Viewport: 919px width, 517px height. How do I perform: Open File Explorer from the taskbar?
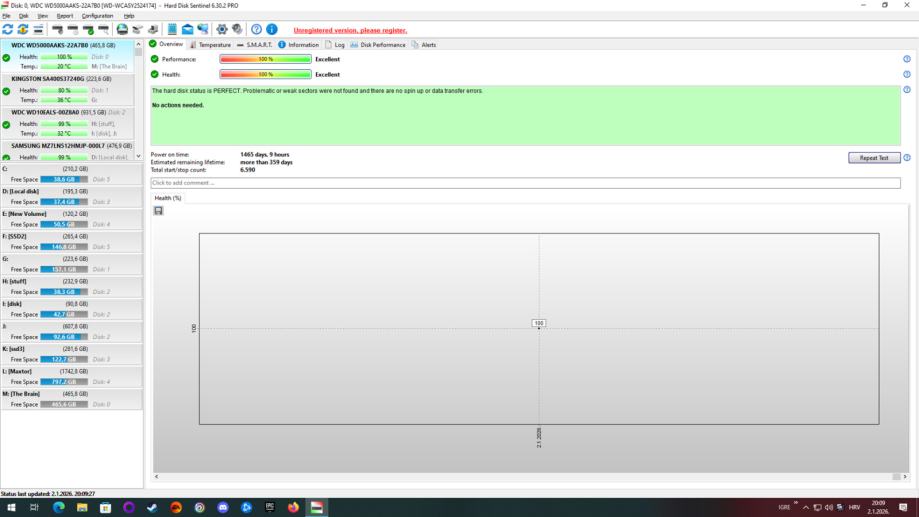pyautogui.click(x=82, y=507)
